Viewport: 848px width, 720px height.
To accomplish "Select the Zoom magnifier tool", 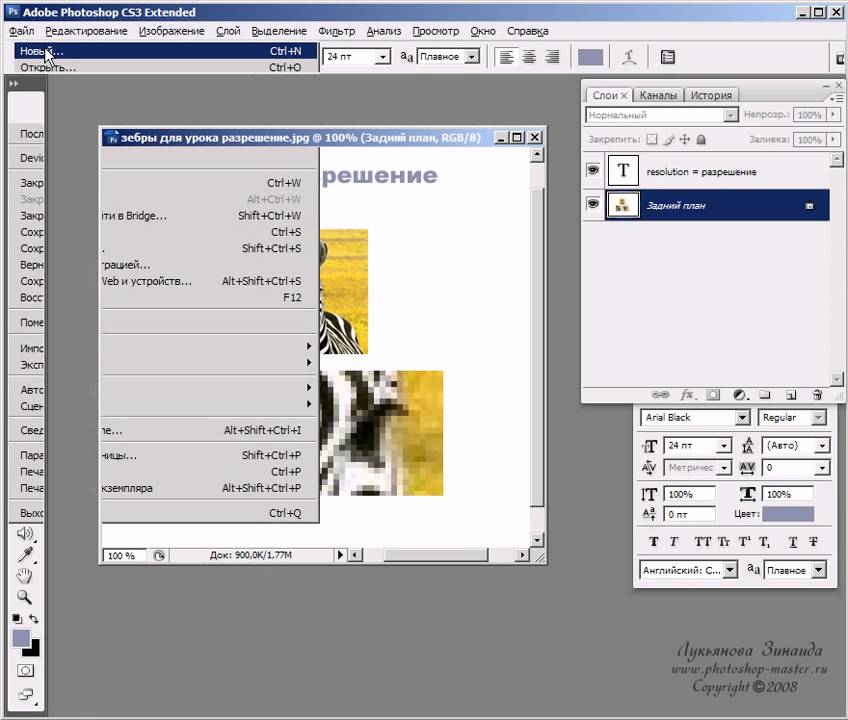I will [24, 597].
